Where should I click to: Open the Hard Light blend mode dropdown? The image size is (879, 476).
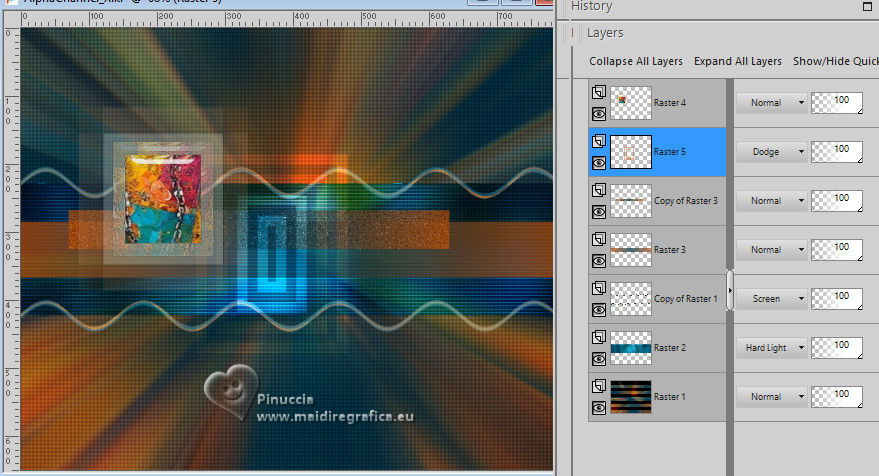click(x=771, y=348)
